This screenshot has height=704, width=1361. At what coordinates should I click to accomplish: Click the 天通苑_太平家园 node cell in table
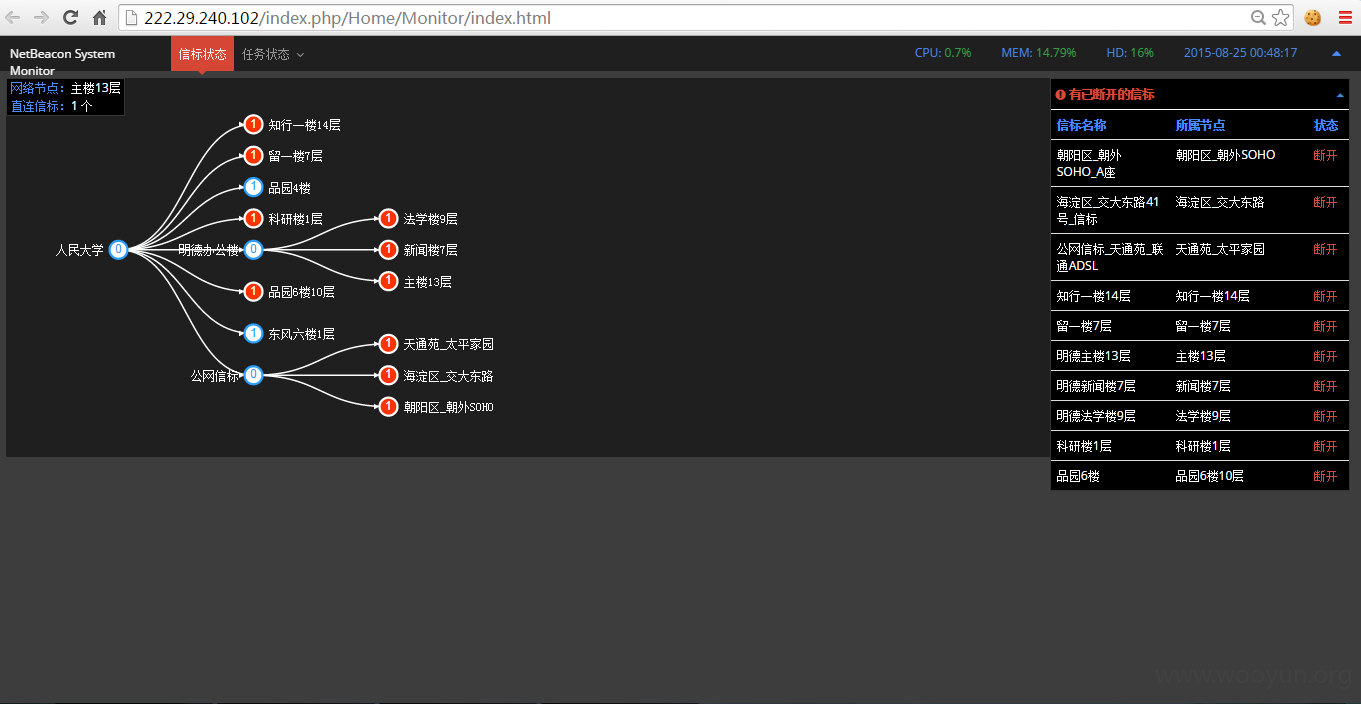[x=1220, y=249]
